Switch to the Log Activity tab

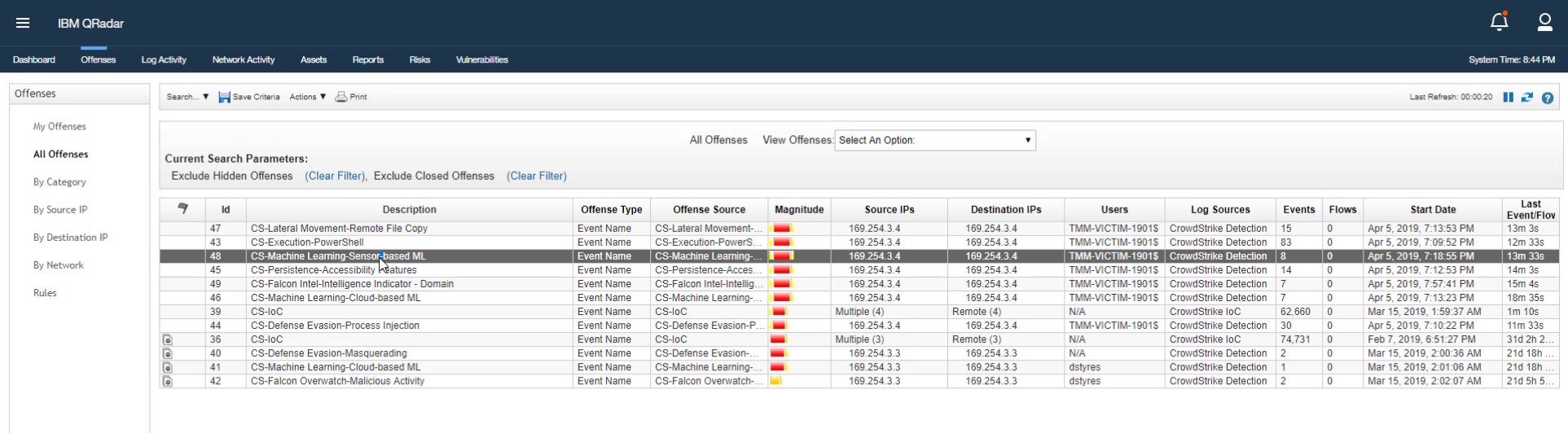(x=164, y=59)
